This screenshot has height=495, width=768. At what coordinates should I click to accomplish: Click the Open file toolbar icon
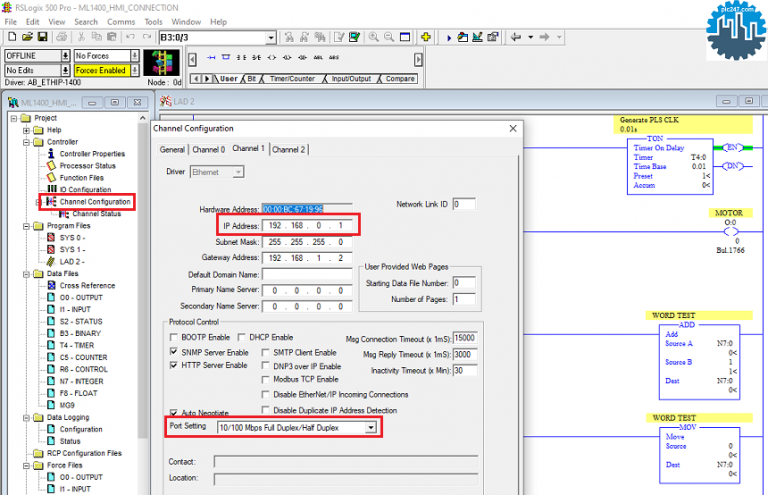pos(27,37)
